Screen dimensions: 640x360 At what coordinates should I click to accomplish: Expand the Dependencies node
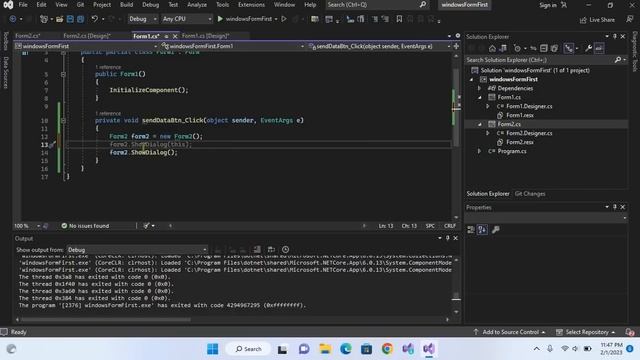[x=480, y=88]
